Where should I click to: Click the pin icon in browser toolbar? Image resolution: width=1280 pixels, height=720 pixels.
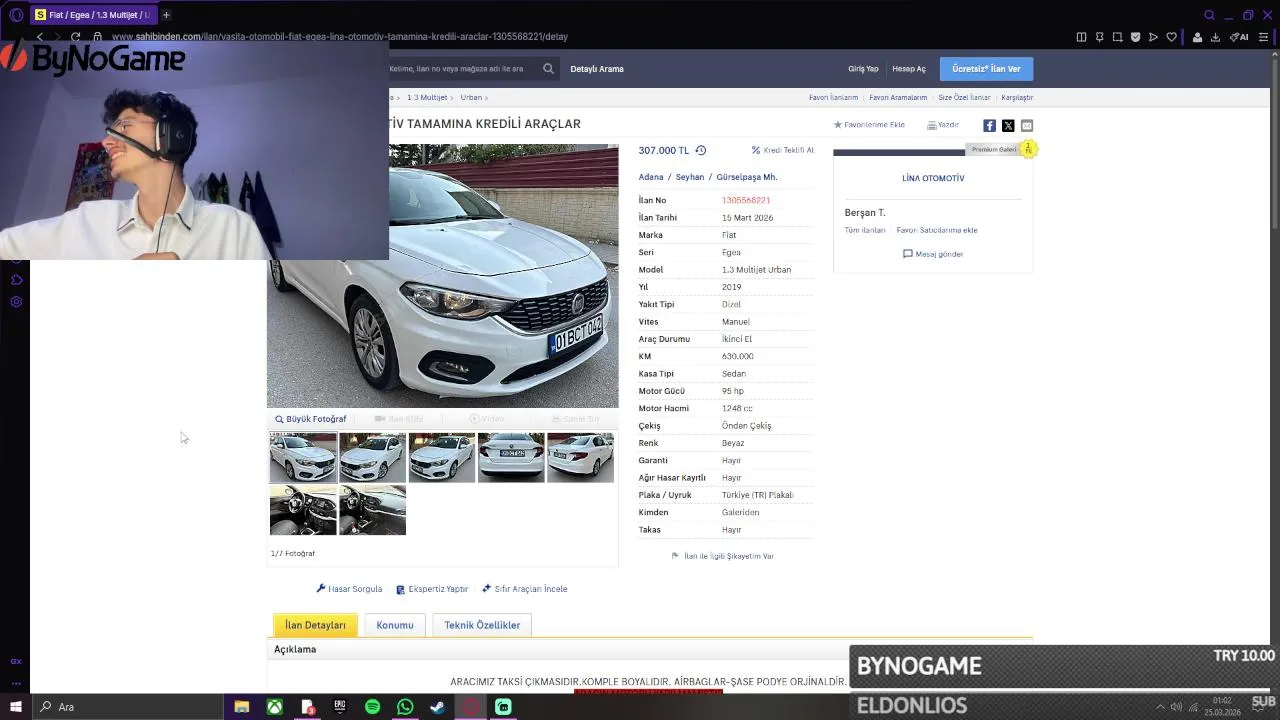pyautogui.click(x=1099, y=37)
